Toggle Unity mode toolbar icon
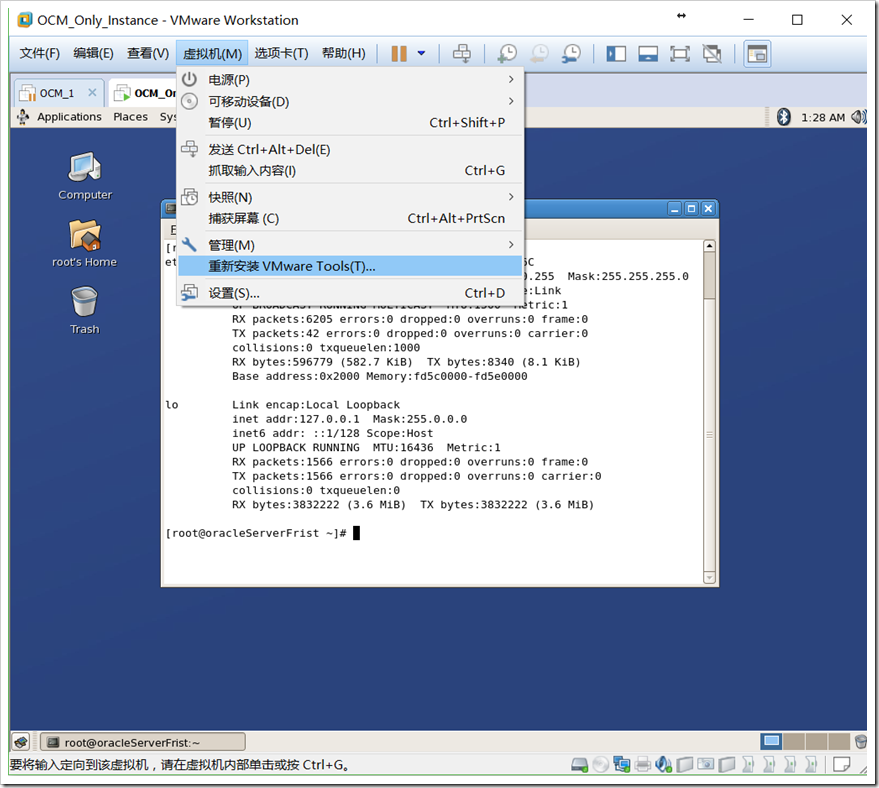879x788 pixels. point(713,54)
